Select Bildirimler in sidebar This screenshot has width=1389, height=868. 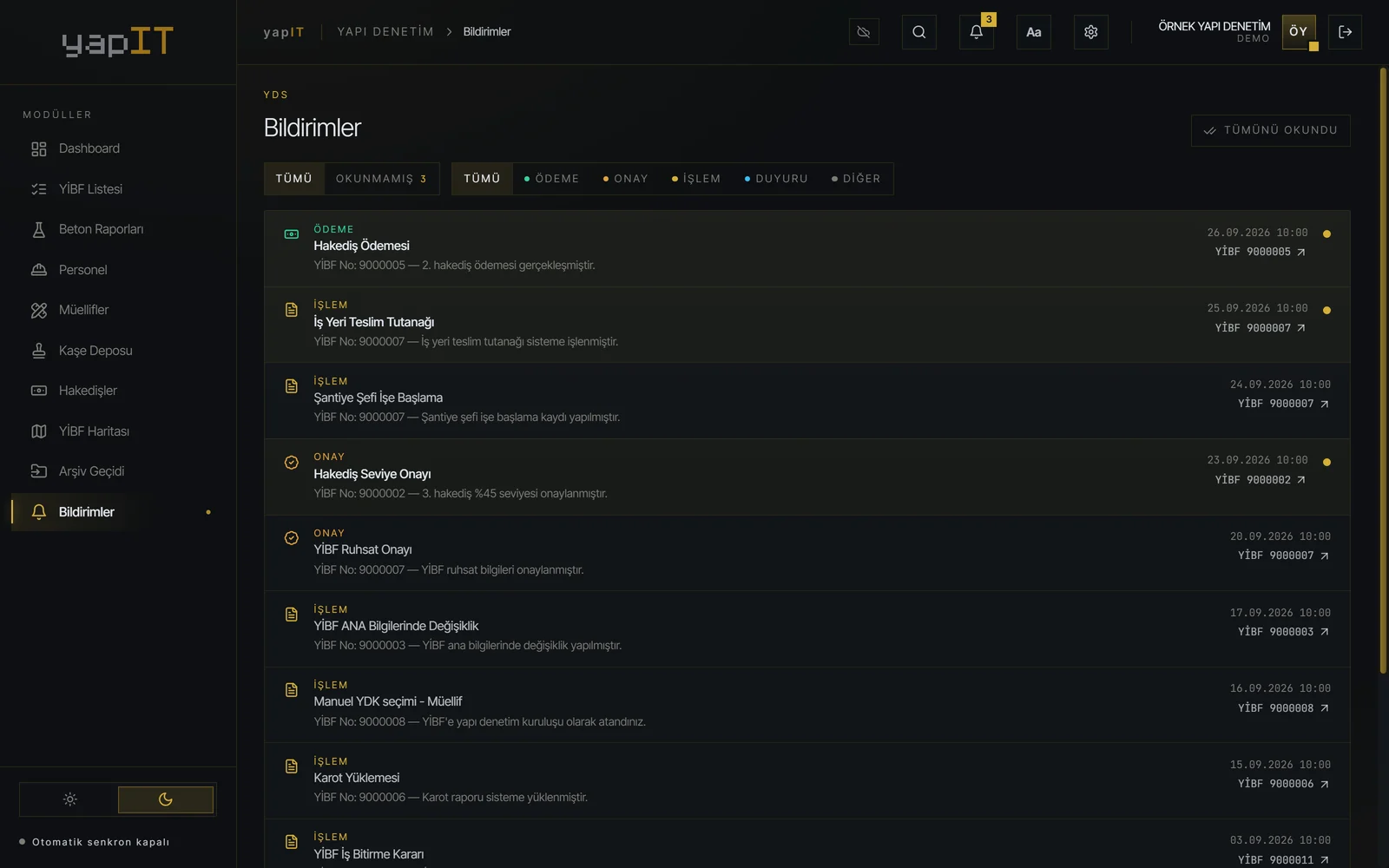point(118,512)
